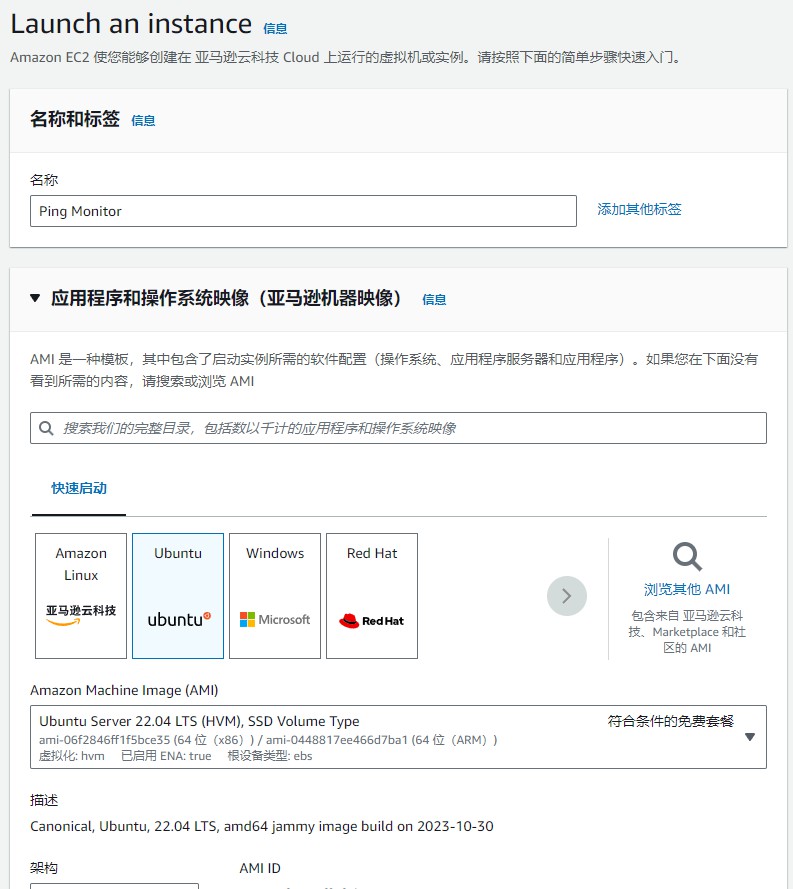
Task: Click the 亚马逊云科技 logo in Amazon Linux card
Action: (x=81, y=615)
